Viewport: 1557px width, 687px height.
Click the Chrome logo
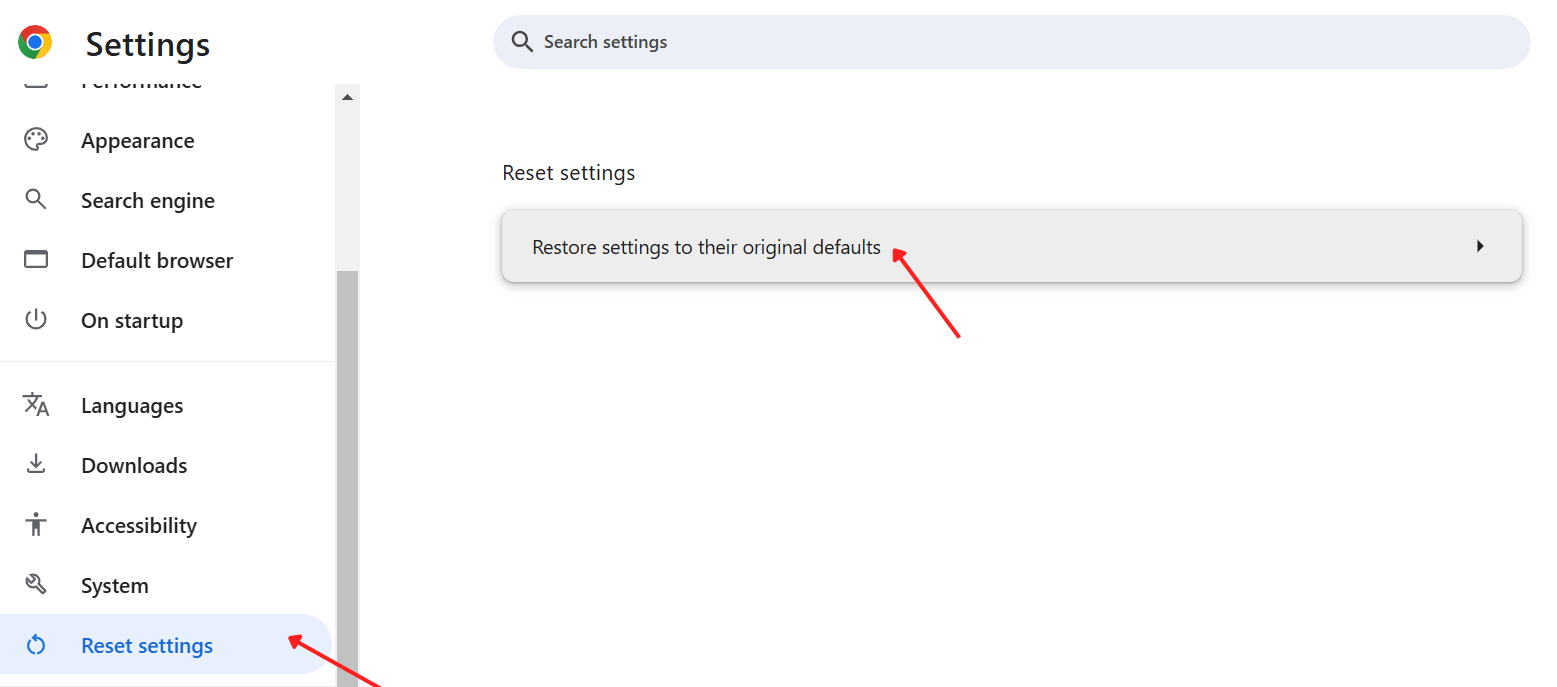(36, 42)
